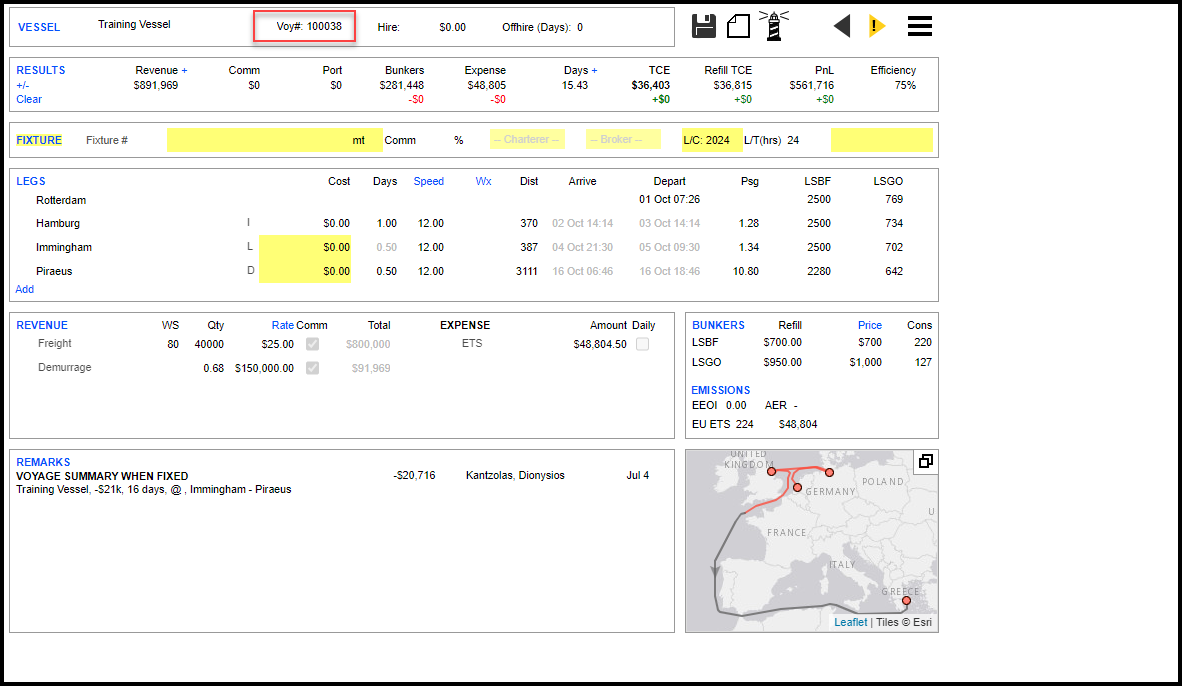The height and width of the screenshot is (686, 1182).
Task: Click the Clear link in Results
Action: [29, 99]
